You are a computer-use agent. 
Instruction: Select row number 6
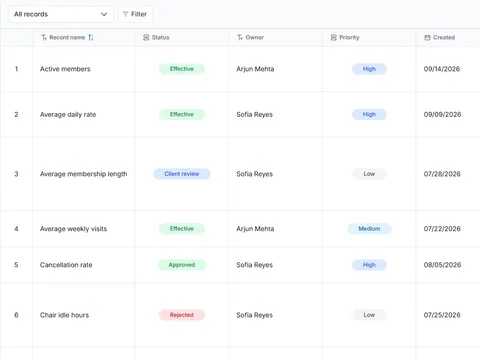tap(16, 315)
